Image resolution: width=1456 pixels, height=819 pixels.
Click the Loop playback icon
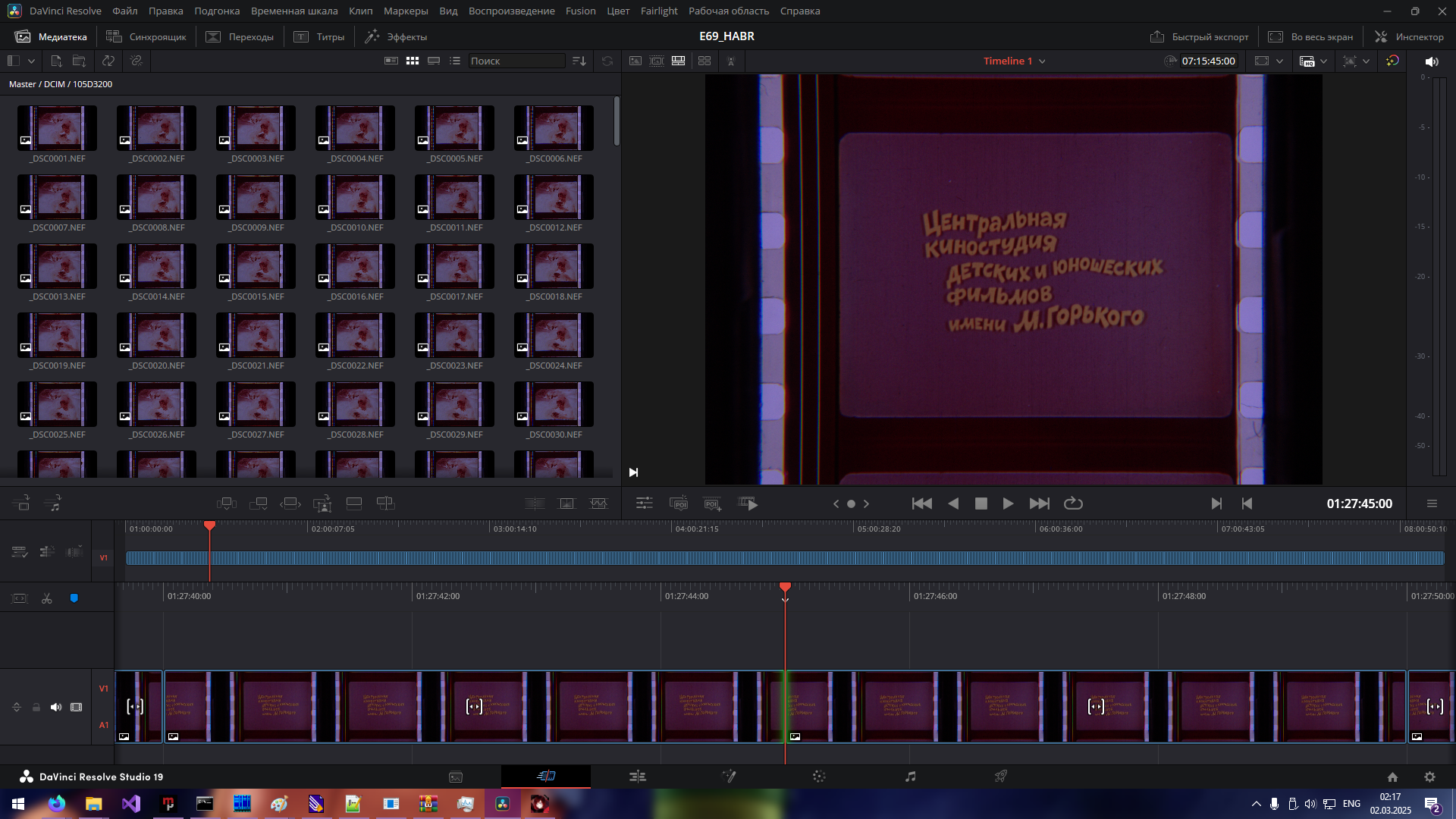point(1073,504)
